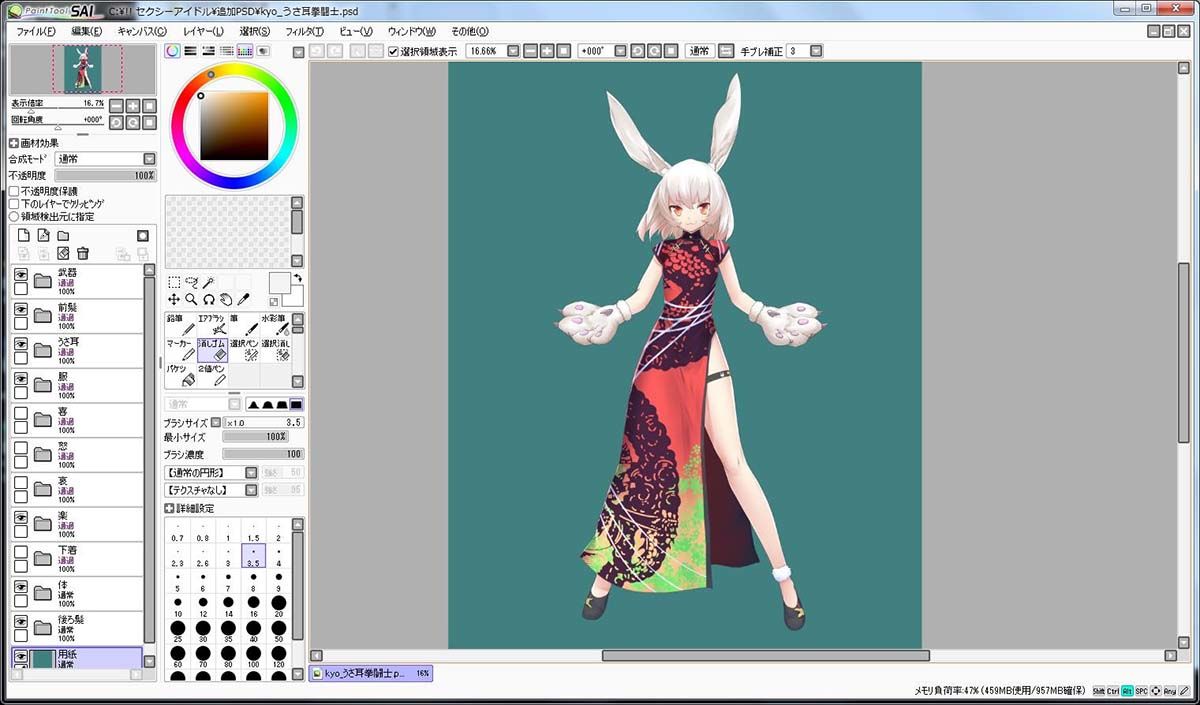This screenshot has height=705, width=1200.
Task: Open the フィルタ menu
Action: (x=304, y=31)
